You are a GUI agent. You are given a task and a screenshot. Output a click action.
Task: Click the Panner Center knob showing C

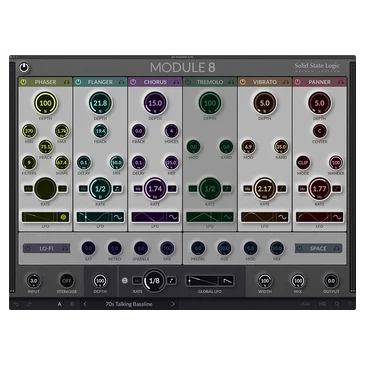click(319, 131)
